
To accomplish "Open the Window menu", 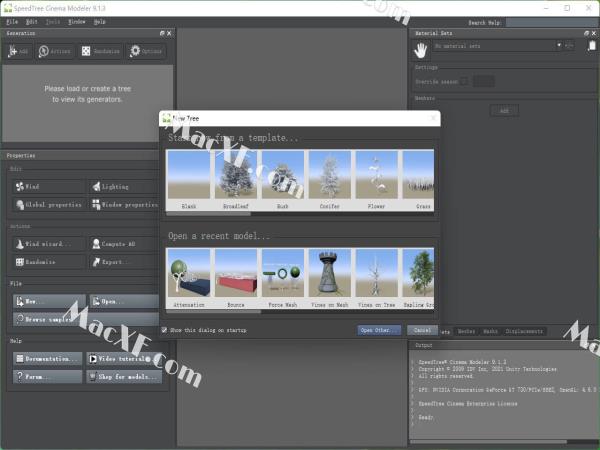I will [77, 22].
